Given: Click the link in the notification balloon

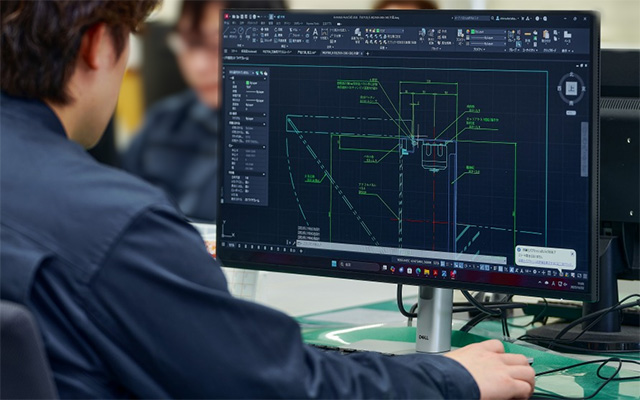Looking at the screenshot, I should [545, 264].
